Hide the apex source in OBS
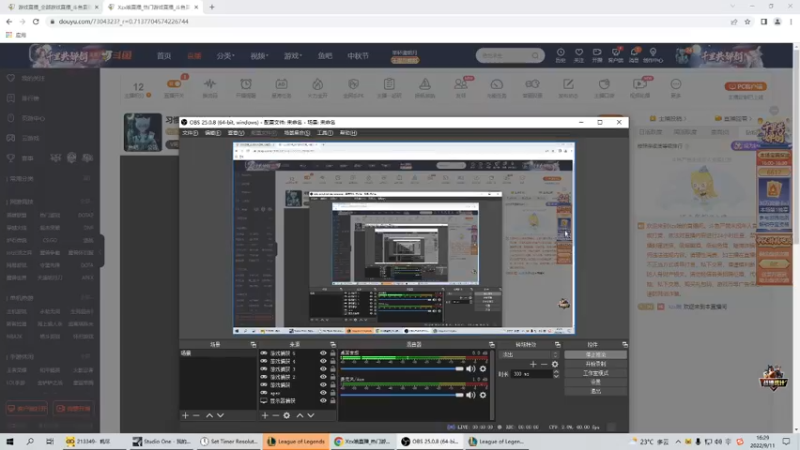800x450 pixels. pos(323,393)
